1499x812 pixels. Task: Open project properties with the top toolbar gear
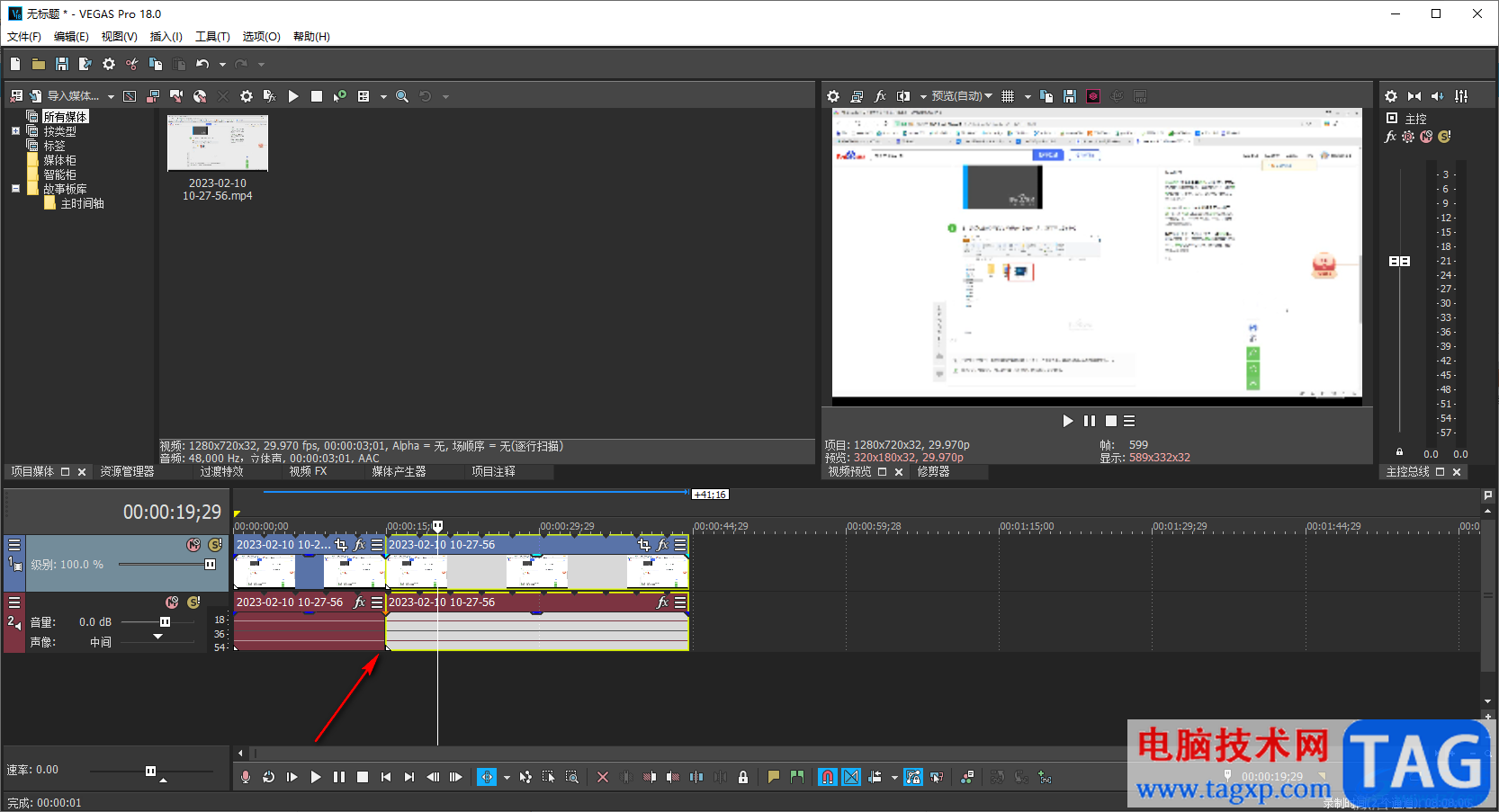pos(109,64)
